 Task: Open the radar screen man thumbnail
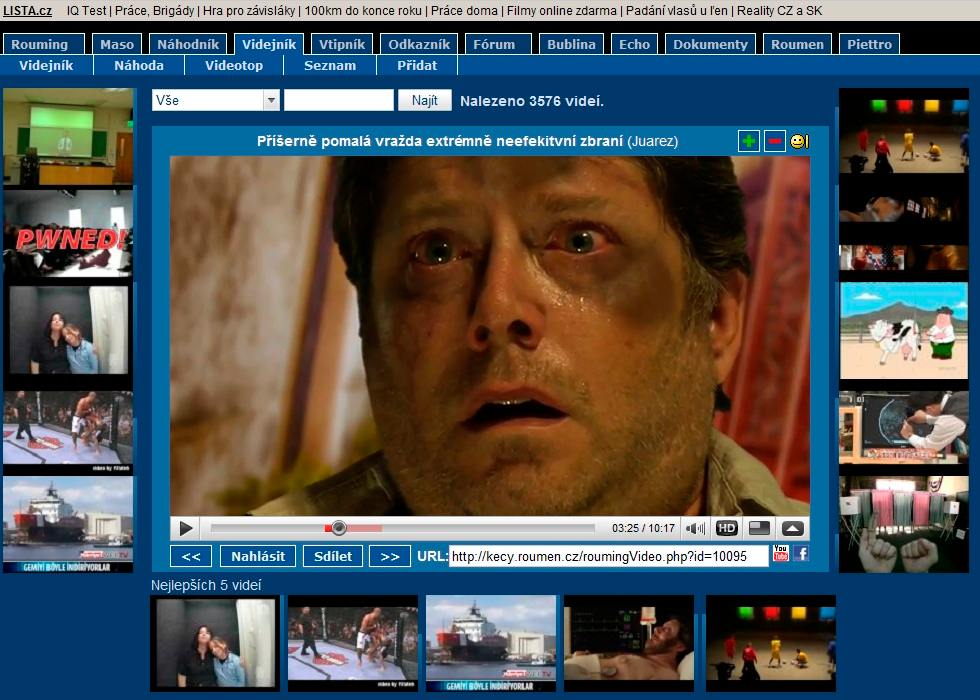tap(904, 428)
